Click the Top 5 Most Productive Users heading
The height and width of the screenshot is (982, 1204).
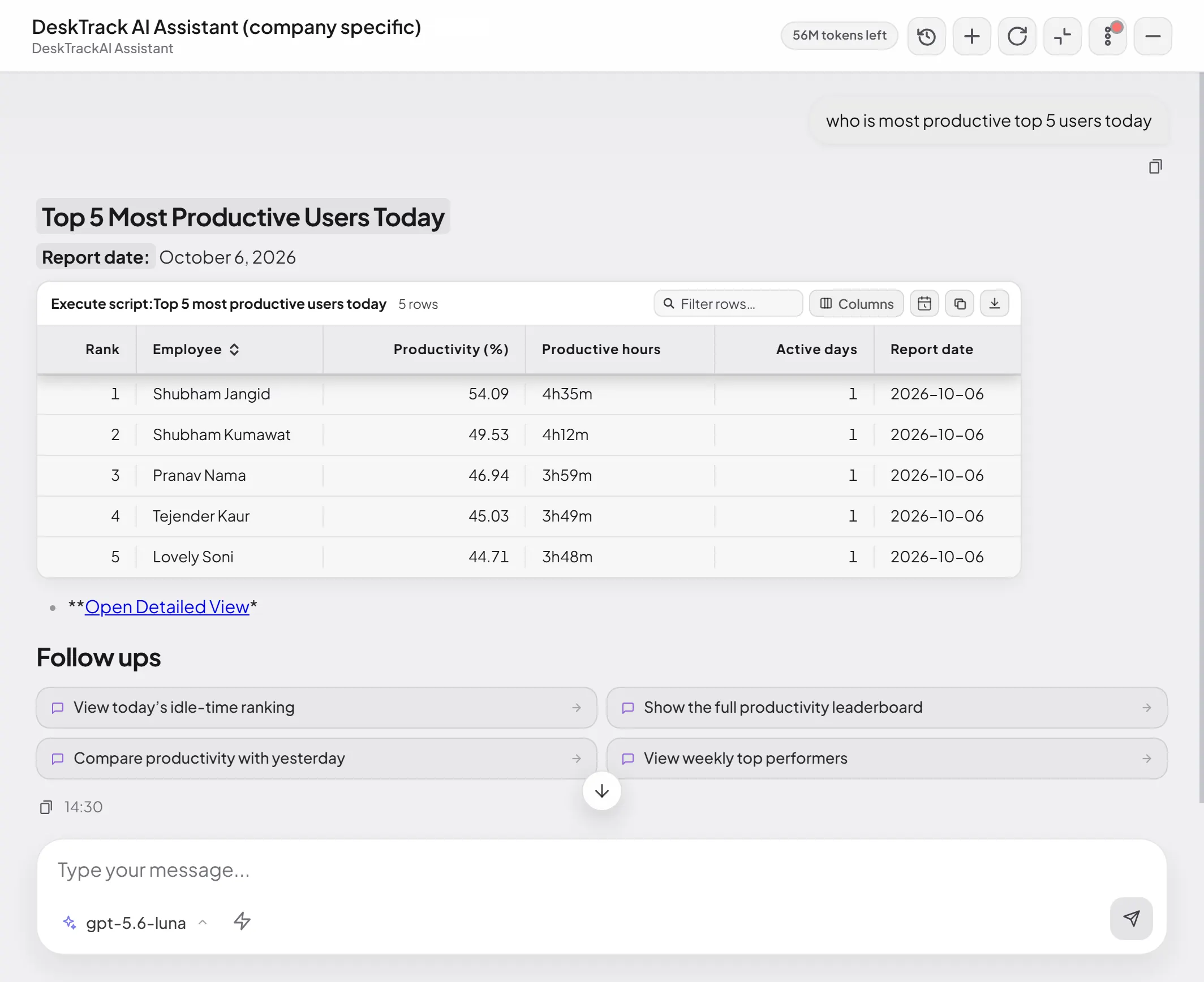click(243, 217)
